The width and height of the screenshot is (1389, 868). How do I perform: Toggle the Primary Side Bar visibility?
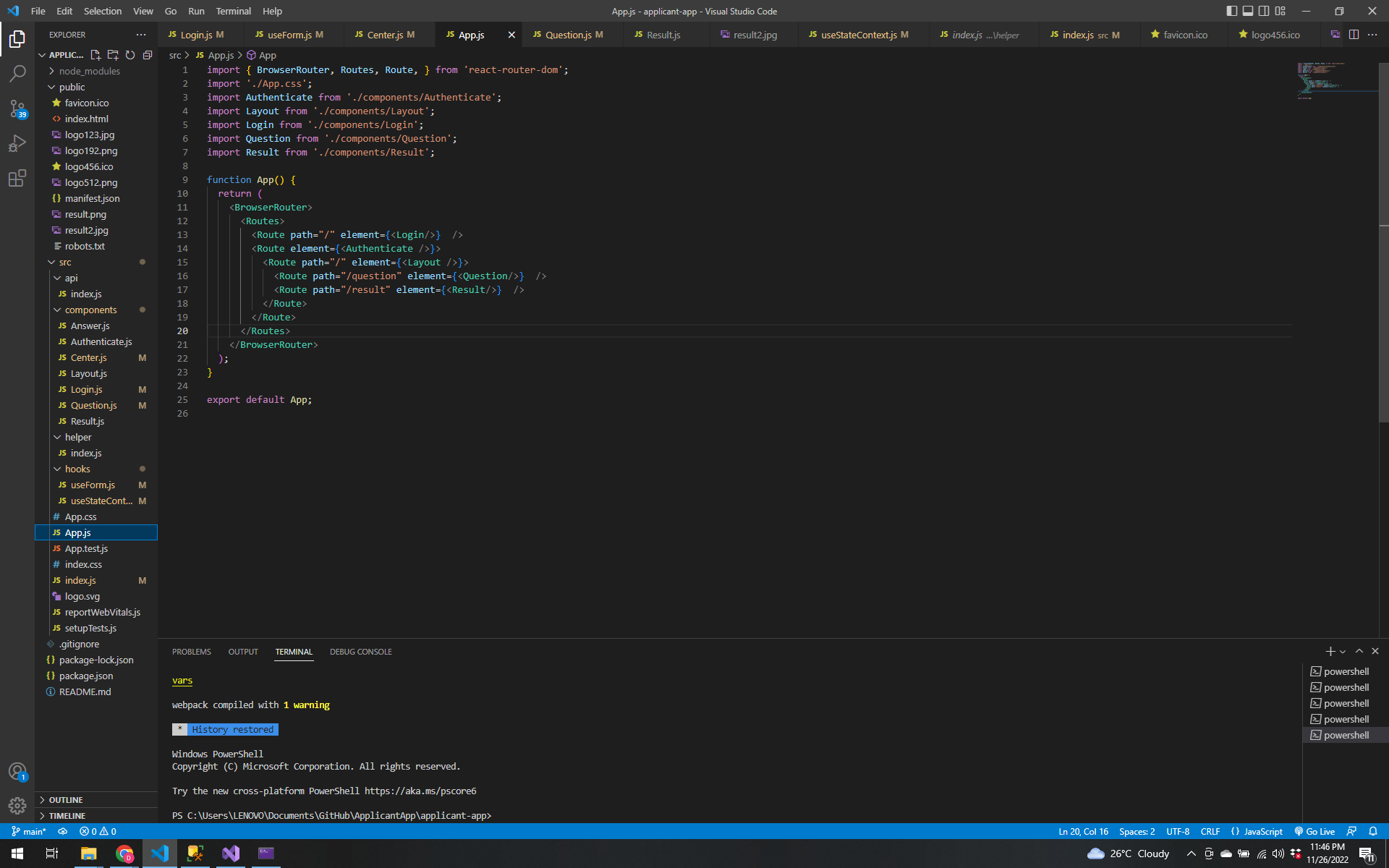[x=1231, y=11]
